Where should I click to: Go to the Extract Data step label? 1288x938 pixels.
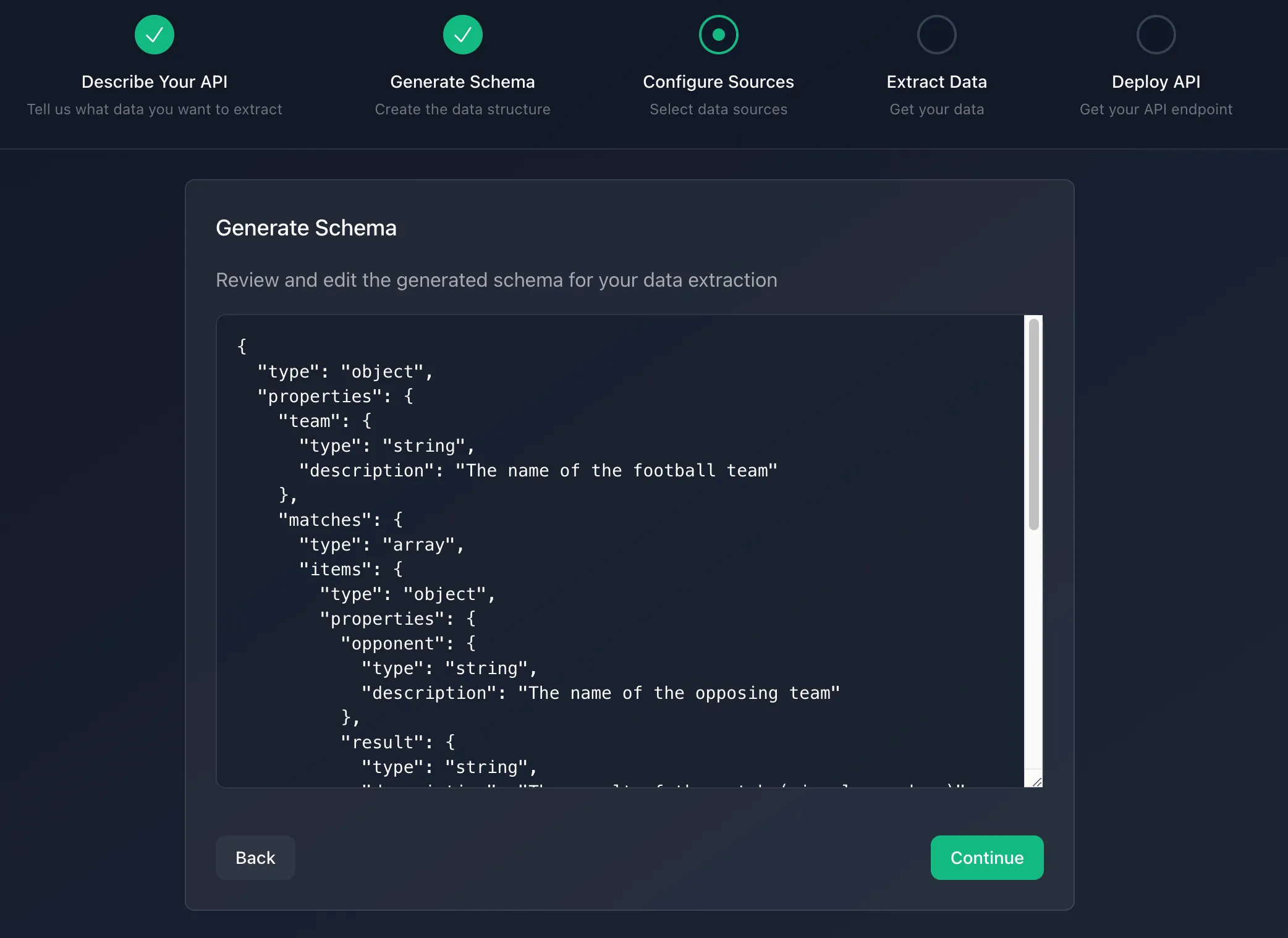pos(936,82)
